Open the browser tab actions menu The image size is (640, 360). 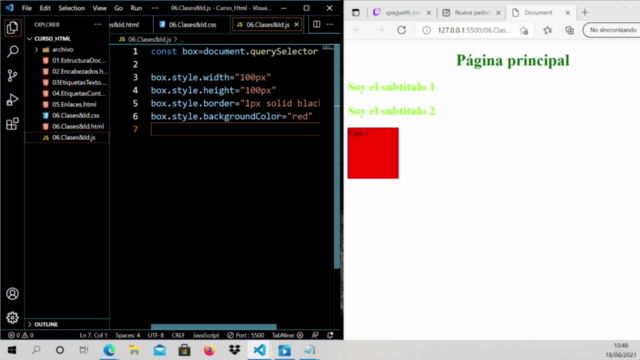pos(356,13)
